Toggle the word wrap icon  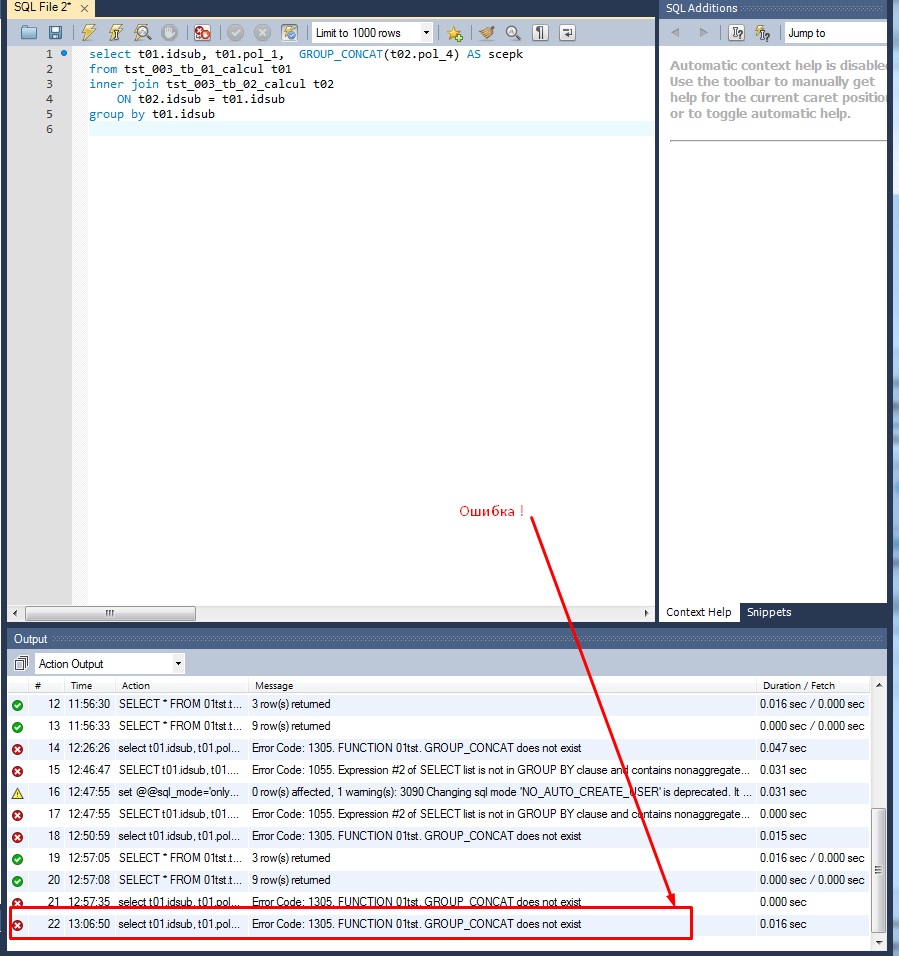567,33
